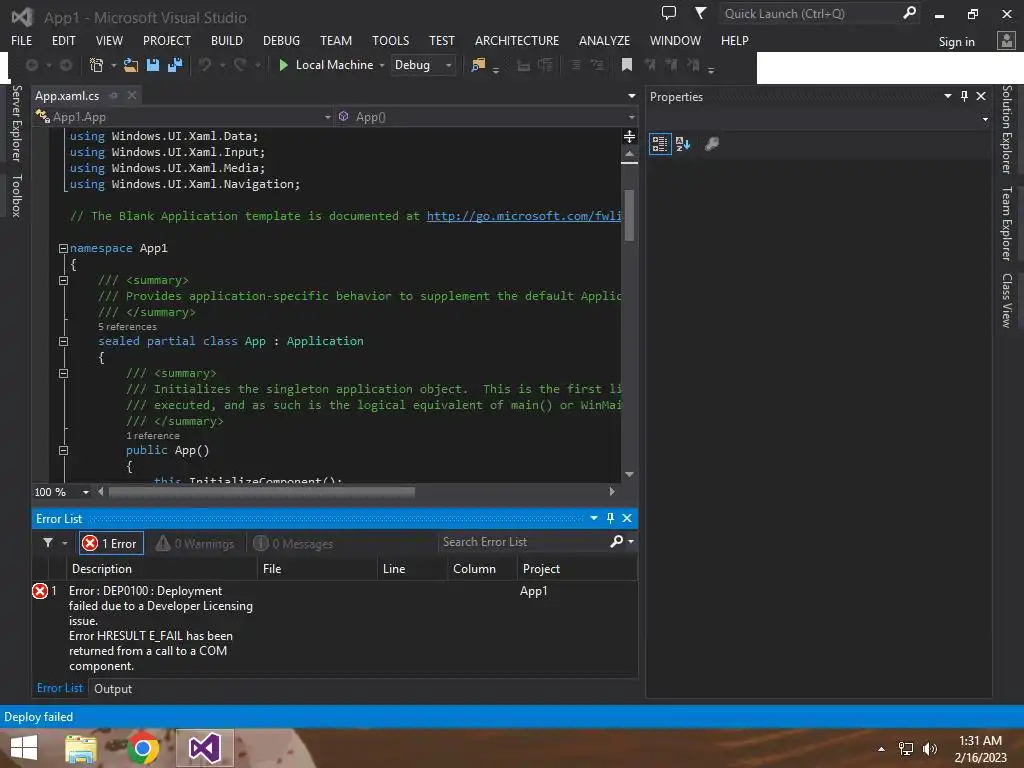Click the pin icon on App.xaml.cs tab
Viewport: 1024px width, 768px height.
tap(114, 95)
